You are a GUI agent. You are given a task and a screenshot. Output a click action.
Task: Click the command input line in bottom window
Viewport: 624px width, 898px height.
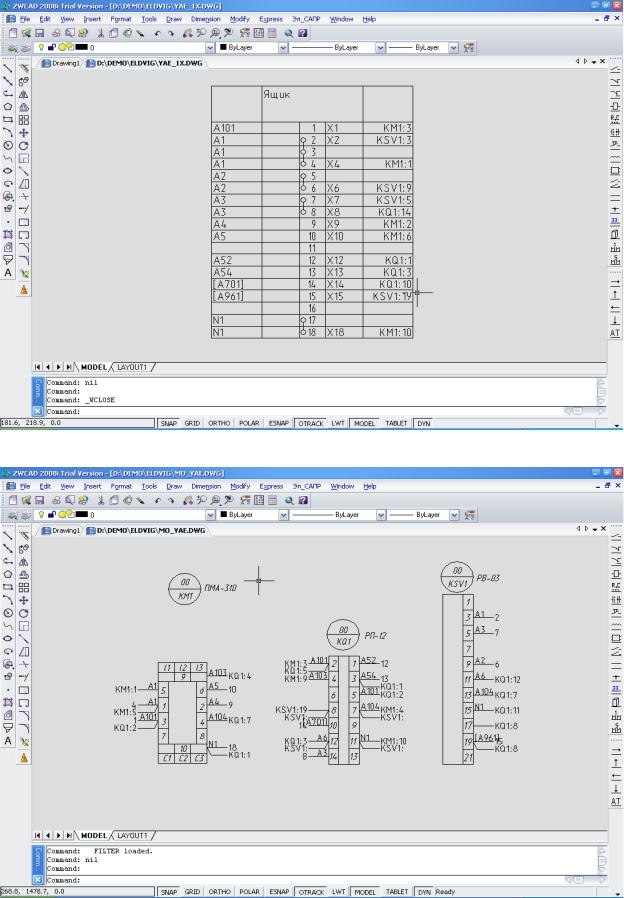[300, 879]
